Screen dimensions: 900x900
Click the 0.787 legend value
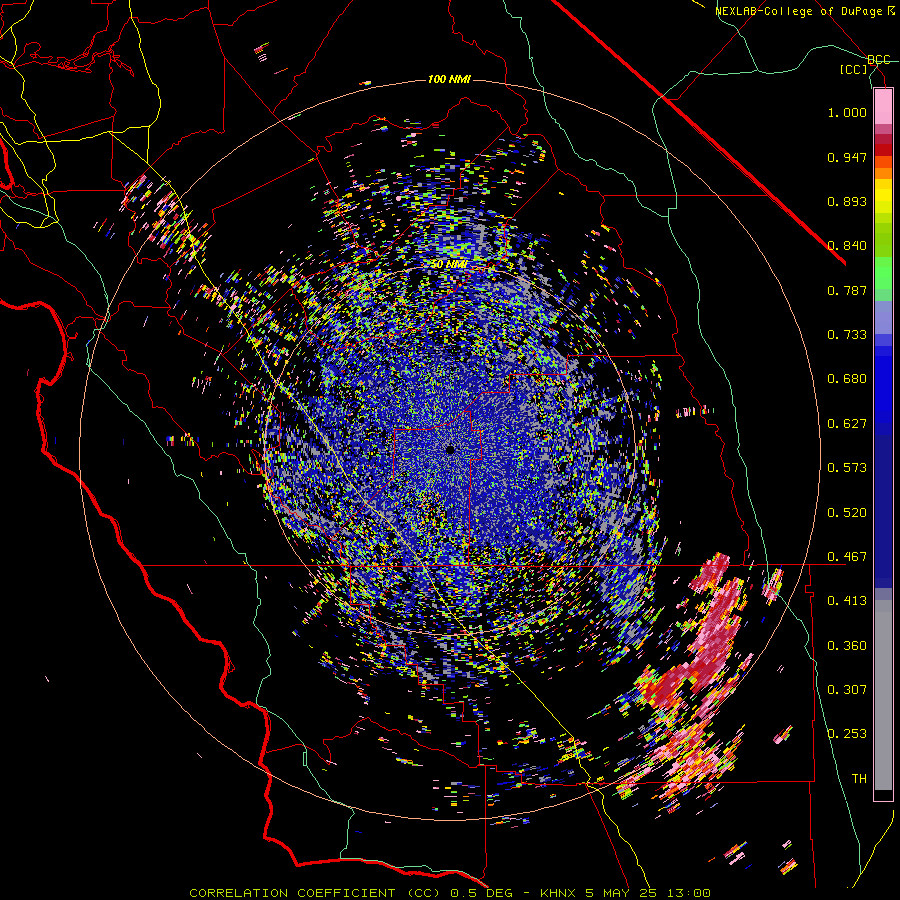coord(847,290)
